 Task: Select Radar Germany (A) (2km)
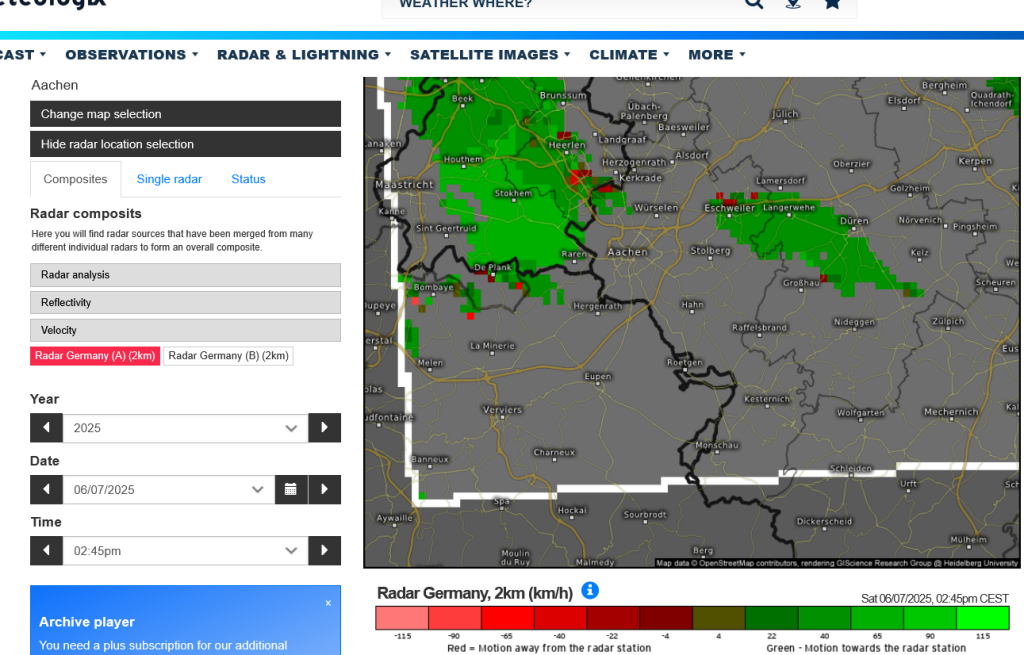[95, 356]
